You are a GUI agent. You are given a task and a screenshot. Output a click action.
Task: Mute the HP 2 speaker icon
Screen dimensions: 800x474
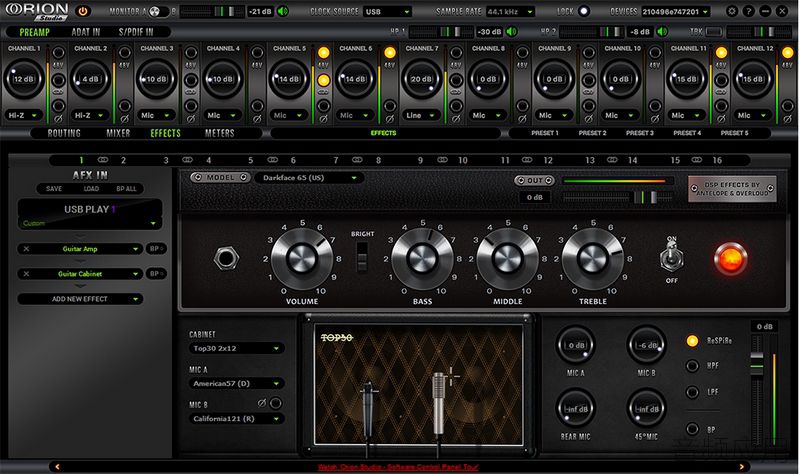coord(662,32)
